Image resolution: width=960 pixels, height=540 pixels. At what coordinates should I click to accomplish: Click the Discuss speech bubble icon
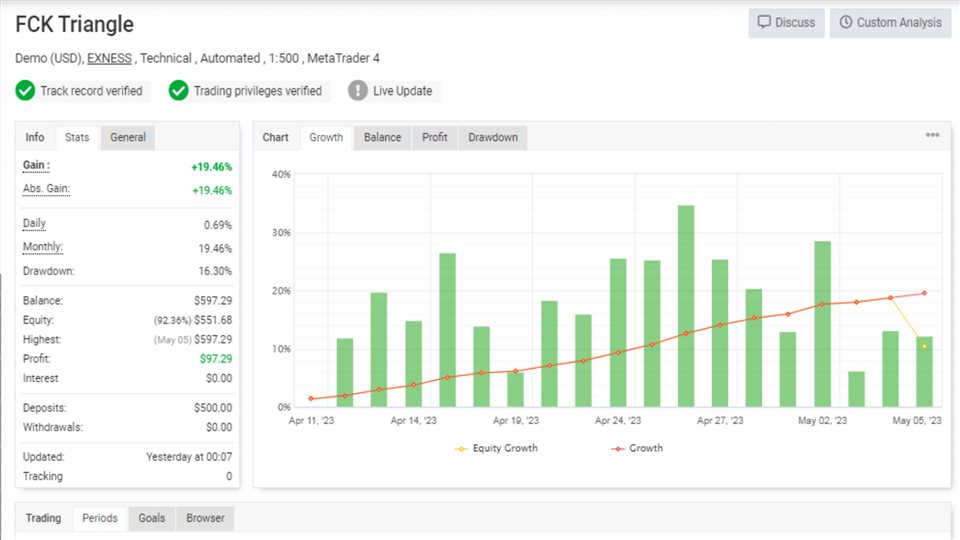763,22
